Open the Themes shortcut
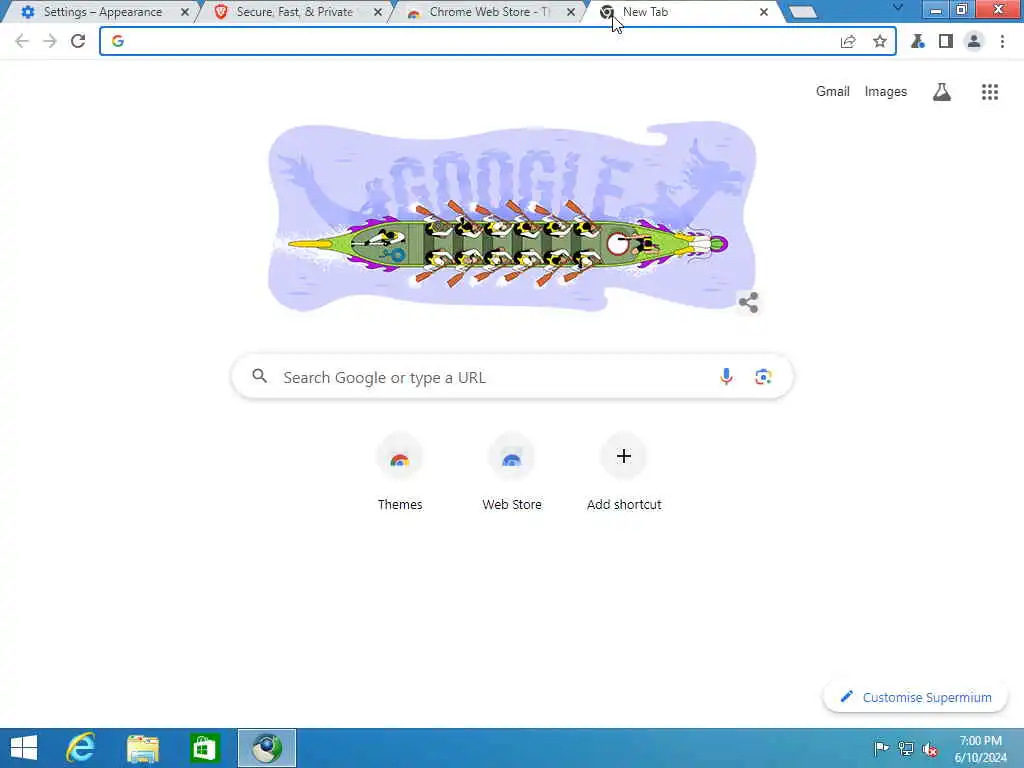 (x=400, y=472)
